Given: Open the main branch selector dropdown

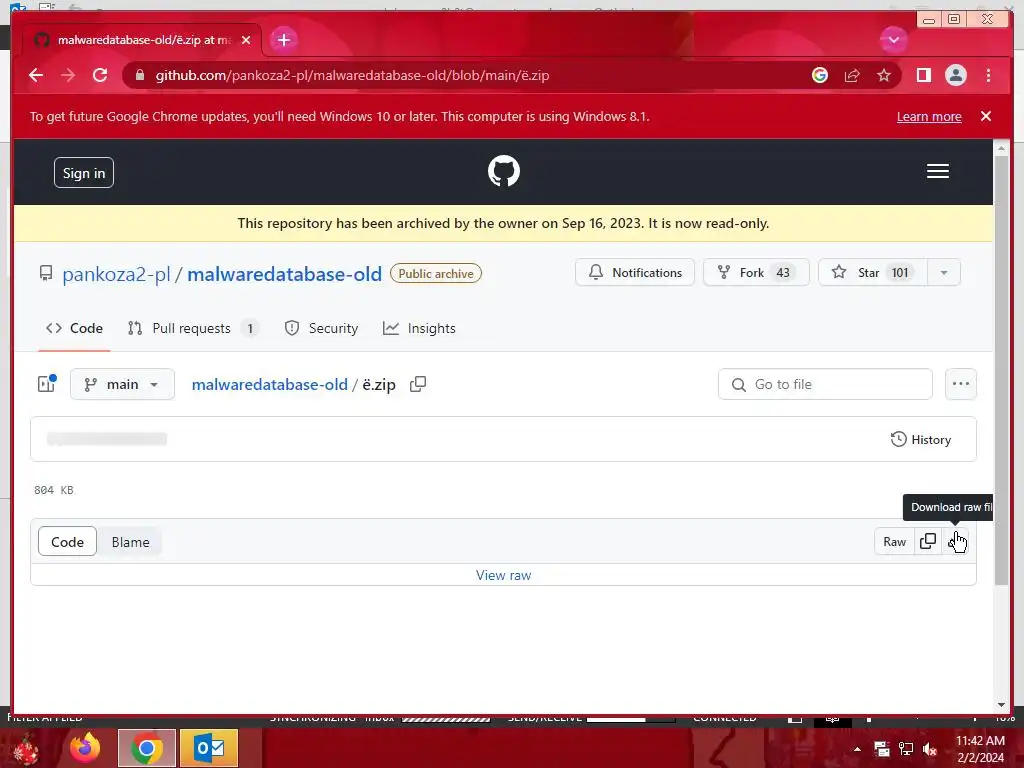Looking at the screenshot, I should tap(122, 384).
